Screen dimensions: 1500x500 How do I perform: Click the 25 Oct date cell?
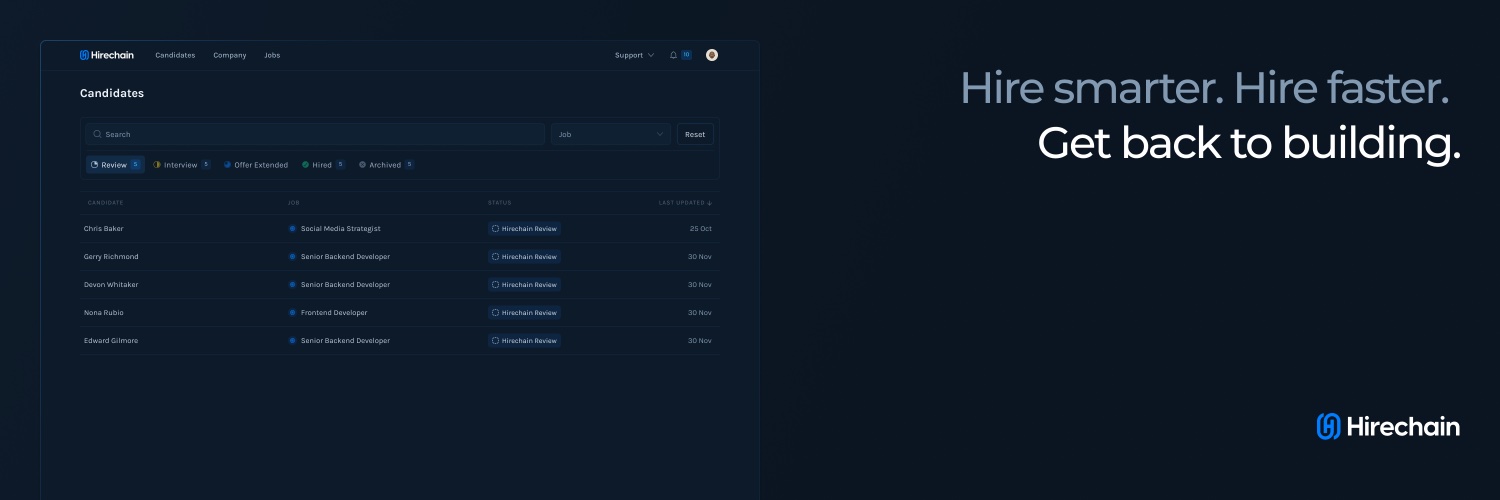point(701,229)
